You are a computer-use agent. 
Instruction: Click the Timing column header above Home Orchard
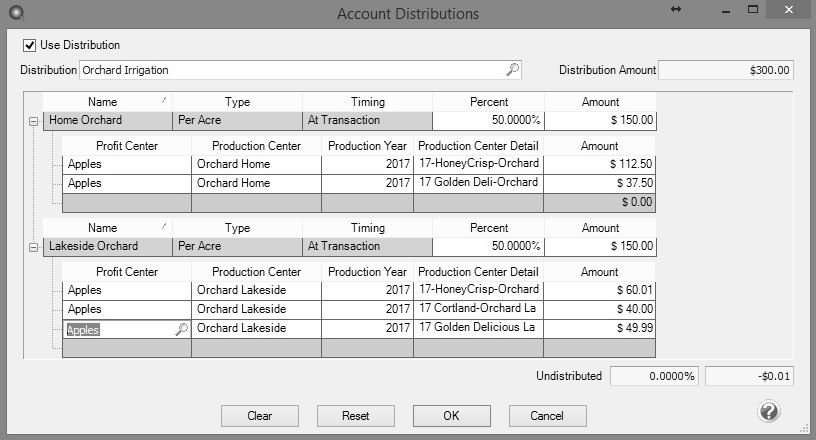point(367,102)
